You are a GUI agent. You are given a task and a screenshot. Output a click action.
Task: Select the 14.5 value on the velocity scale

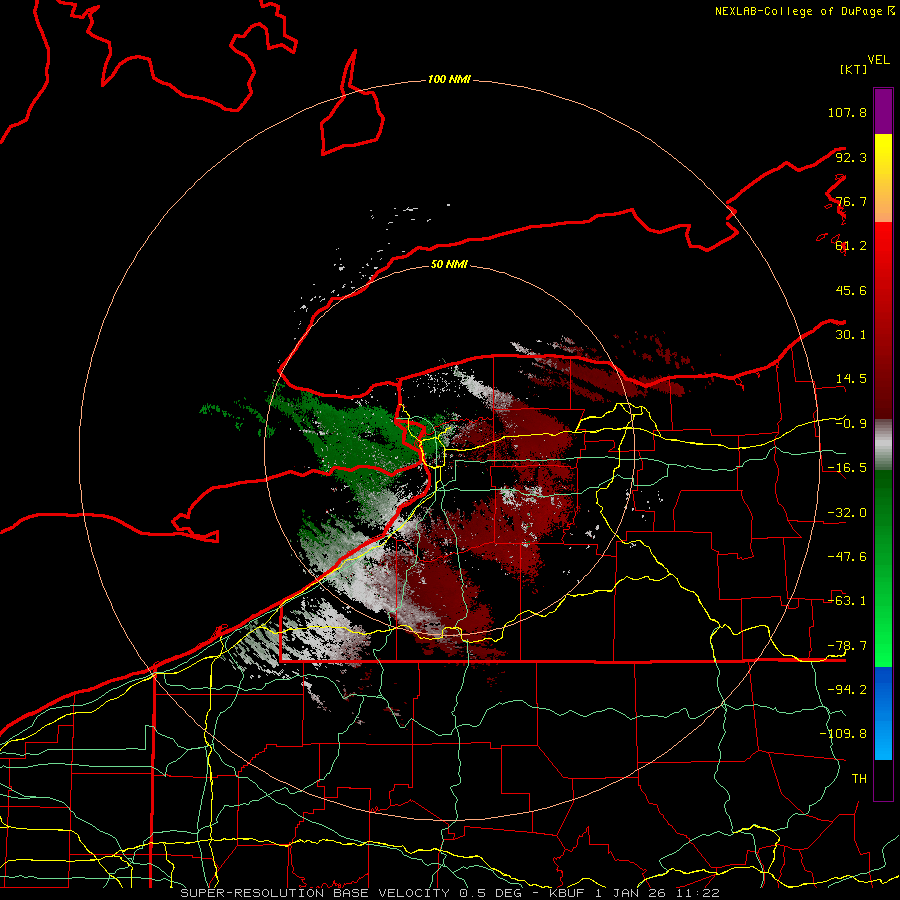(851, 379)
